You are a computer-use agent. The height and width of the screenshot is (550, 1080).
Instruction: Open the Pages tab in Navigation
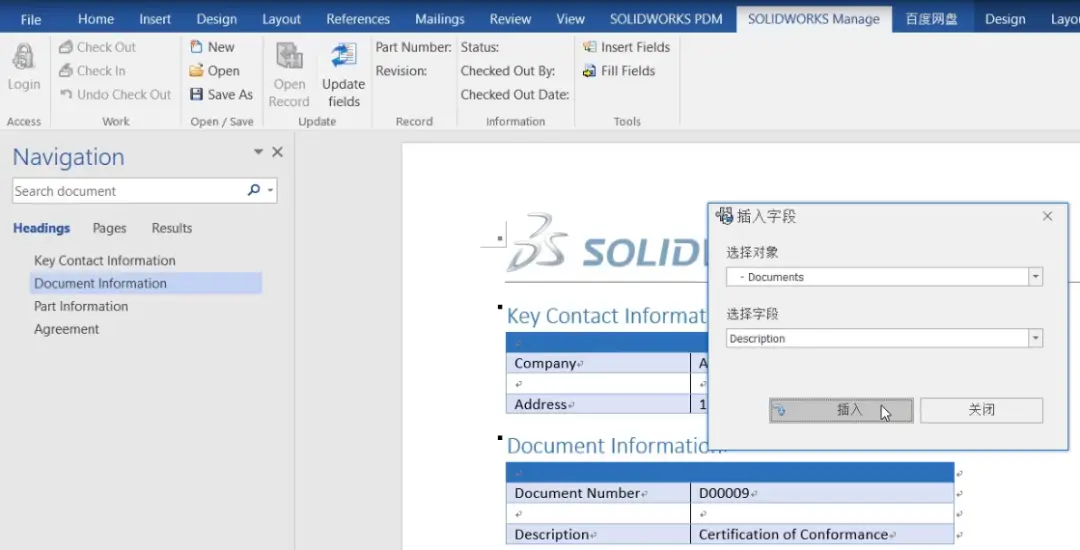coord(109,228)
